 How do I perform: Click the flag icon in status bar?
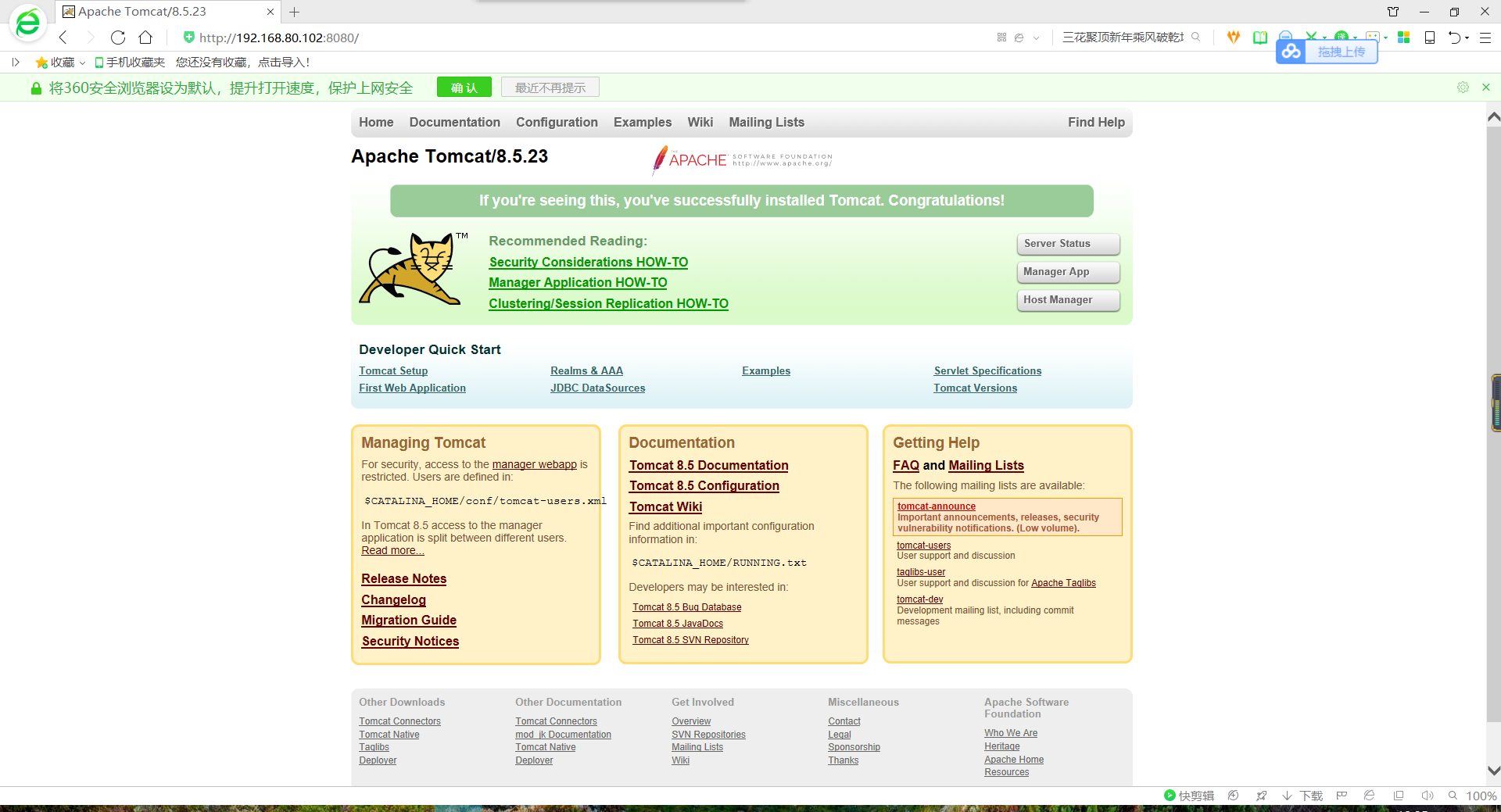pos(1342,796)
